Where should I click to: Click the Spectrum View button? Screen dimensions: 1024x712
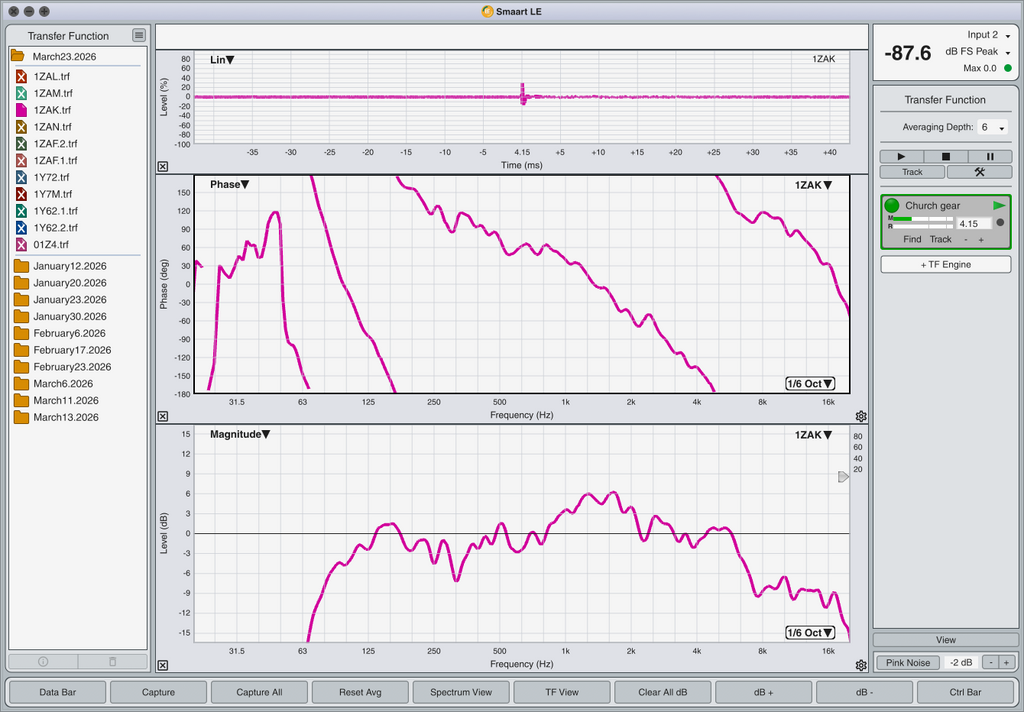(x=461, y=692)
